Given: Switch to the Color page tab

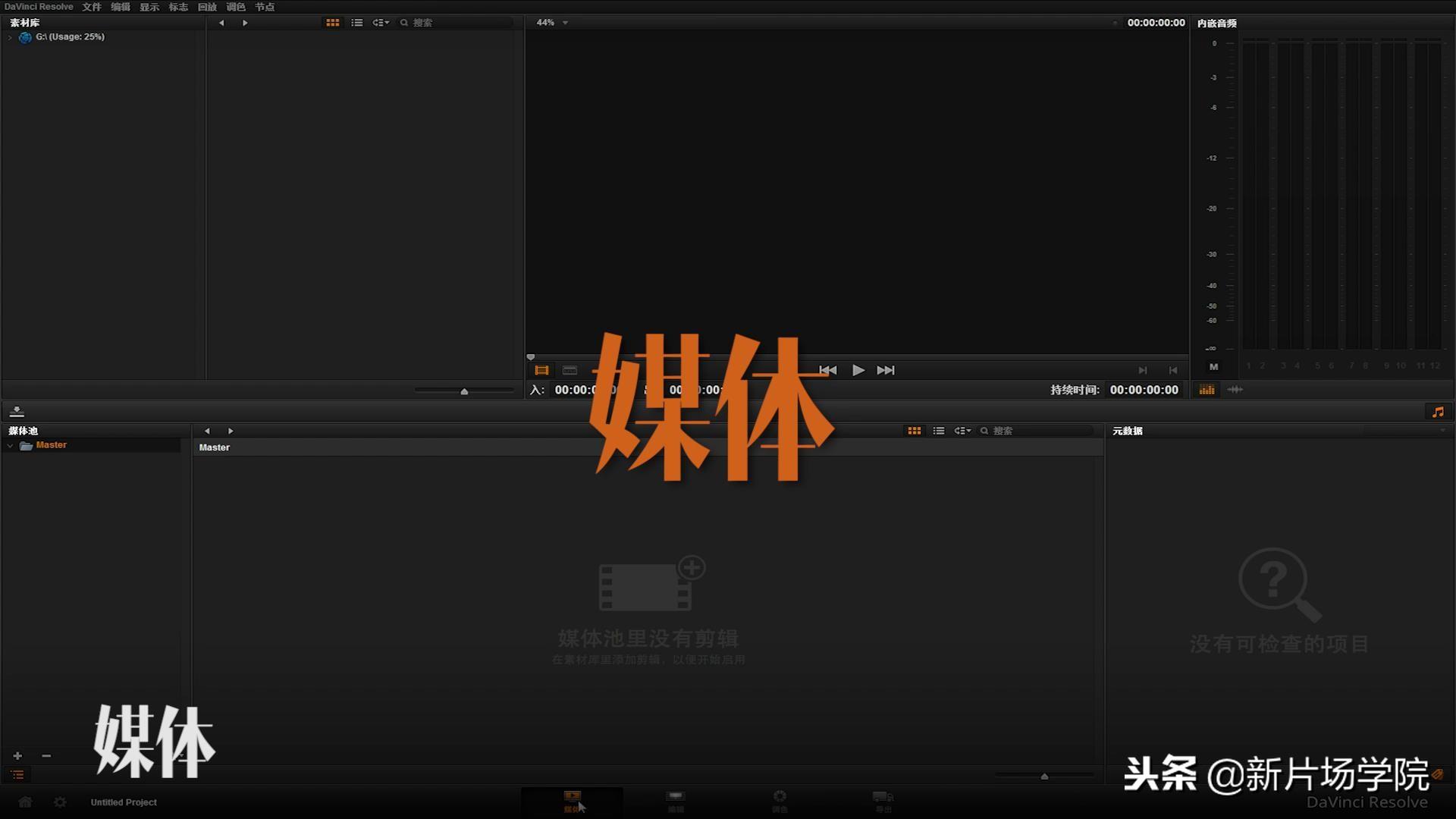Looking at the screenshot, I should pyautogui.click(x=780, y=802).
